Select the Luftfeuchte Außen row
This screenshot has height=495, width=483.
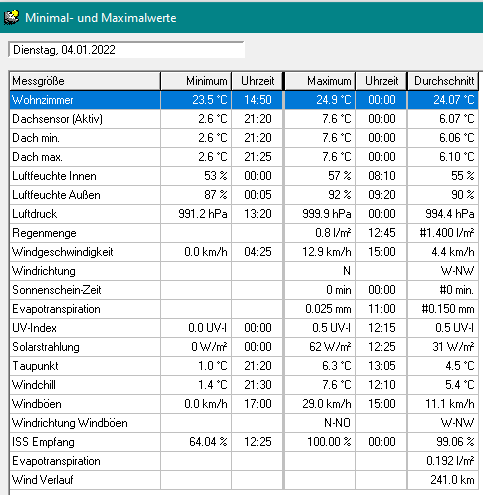click(244, 195)
